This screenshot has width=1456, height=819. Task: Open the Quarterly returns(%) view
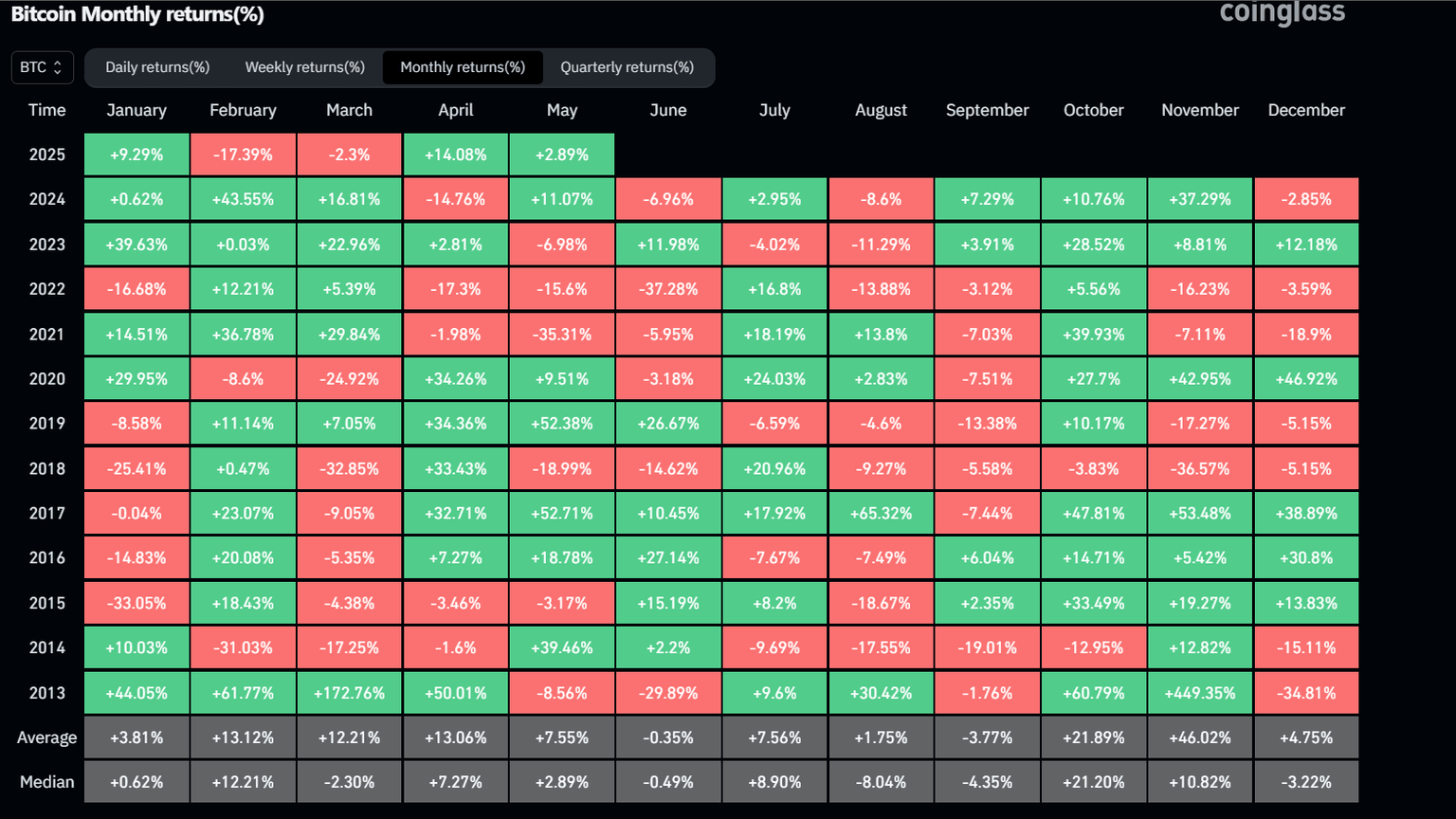click(x=628, y=66)
